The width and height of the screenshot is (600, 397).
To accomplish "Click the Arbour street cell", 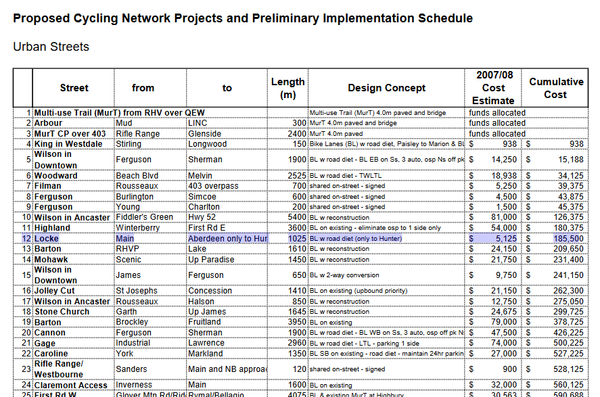I will click(x=73, y=123).
